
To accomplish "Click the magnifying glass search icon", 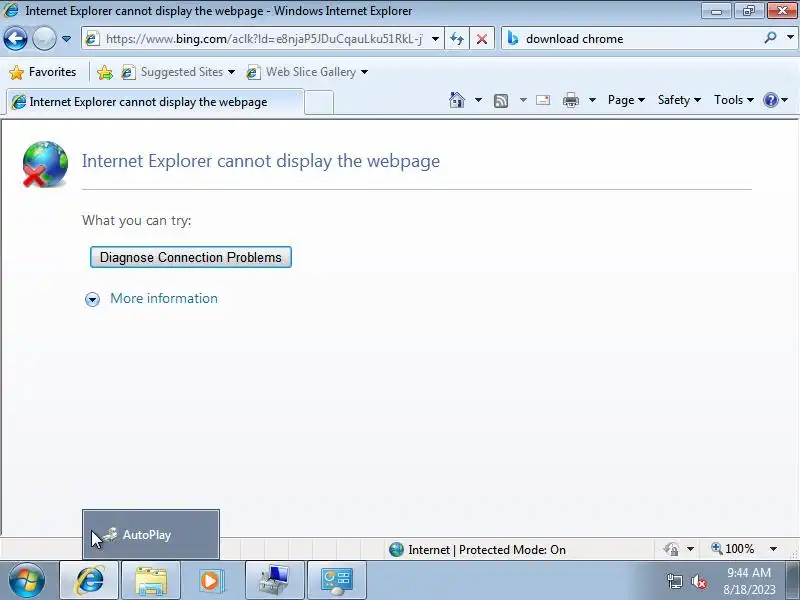I will tap(770, 38).
